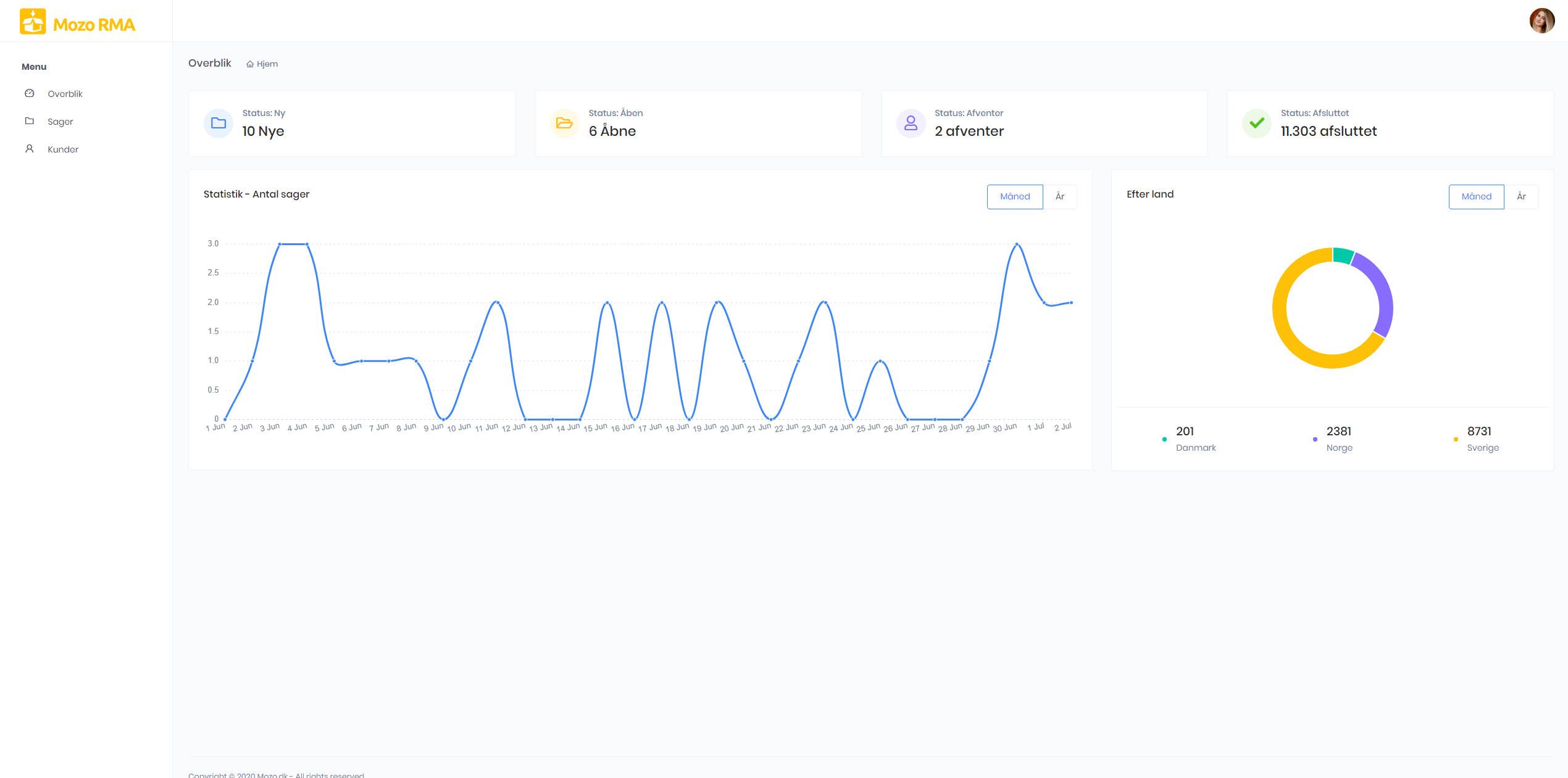Click the home icon beside Hjem
This screenshot has width=1568, height=778.
tap(250, 64)
